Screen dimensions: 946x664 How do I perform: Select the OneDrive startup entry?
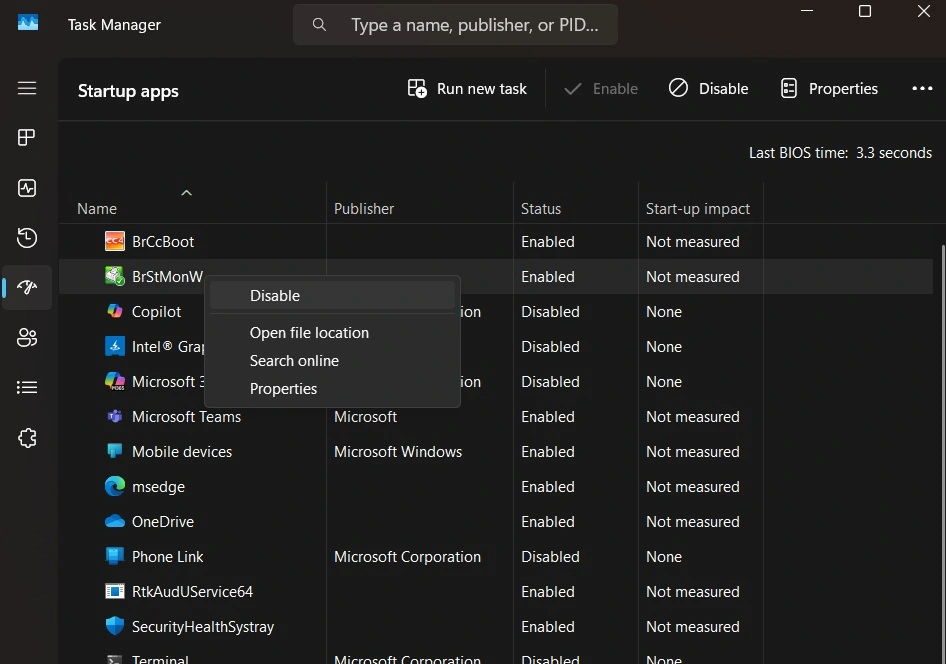pyautogui.click(x=162, y=521)
